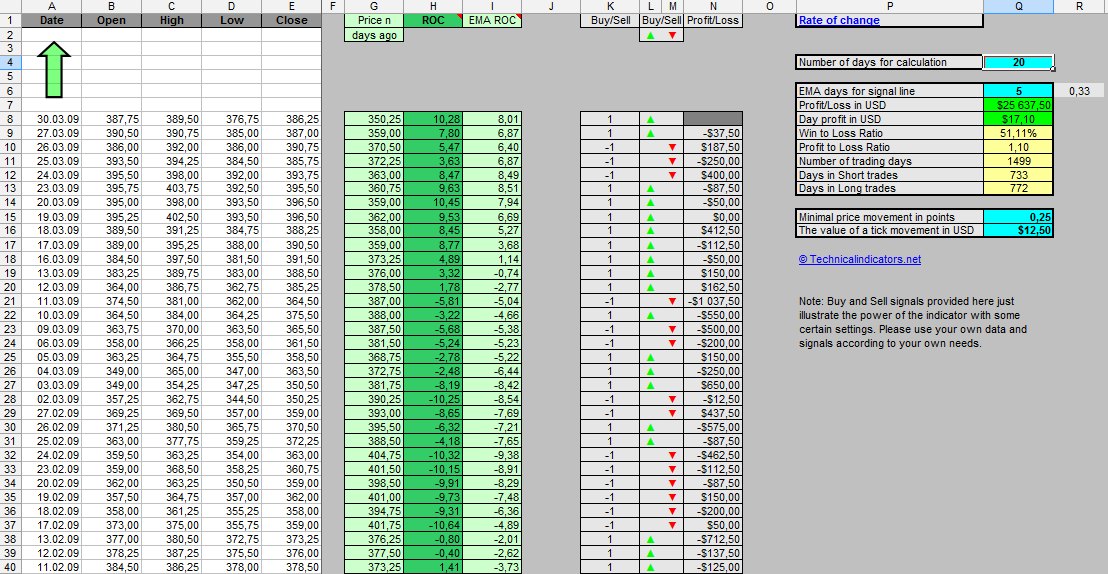Click the red sell triangle in the 17.02.09 row

pos(672,525)
